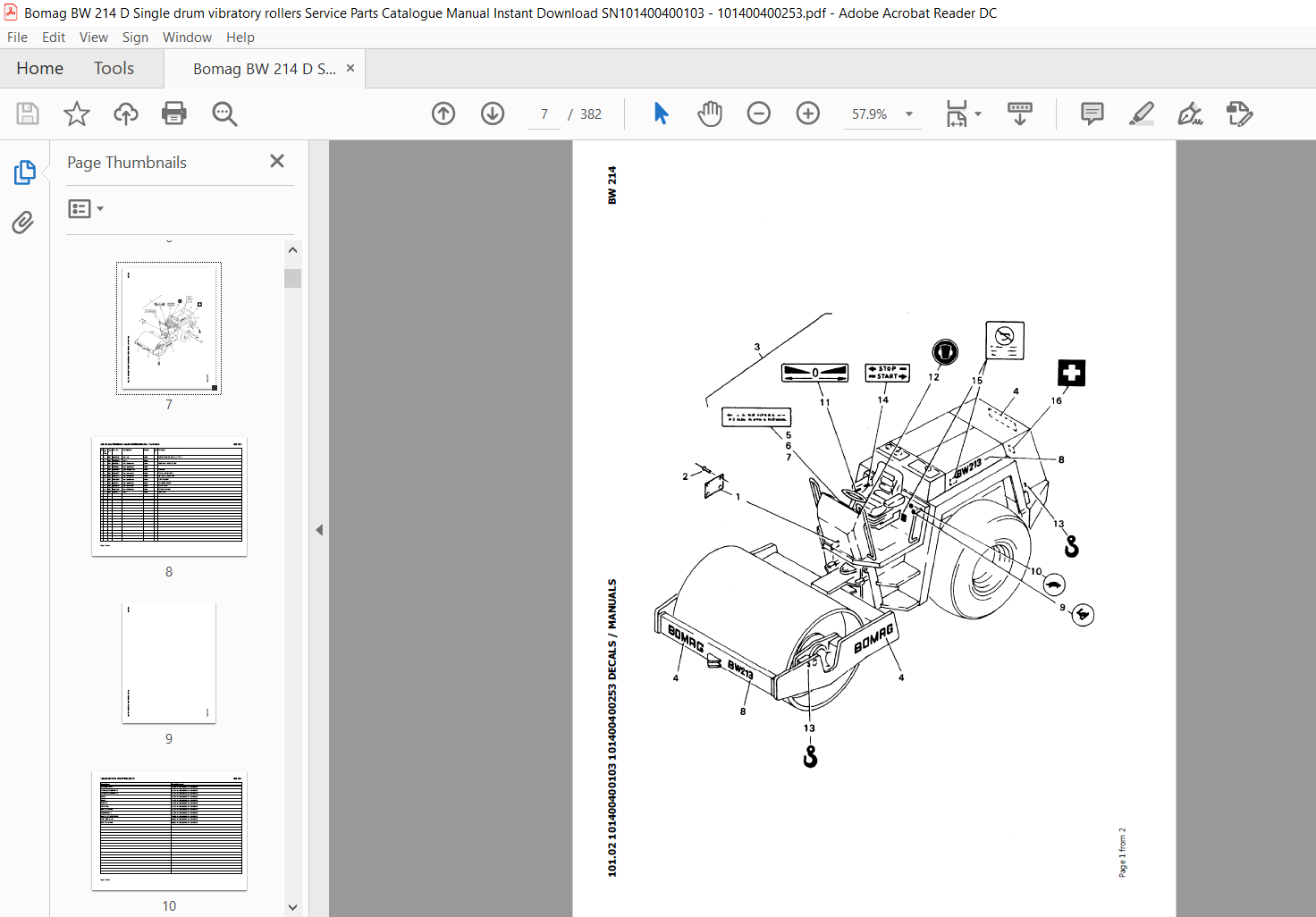Choose the Selection arrow tool
This screenshot has width=1316, height=917.
pos(661,114)
